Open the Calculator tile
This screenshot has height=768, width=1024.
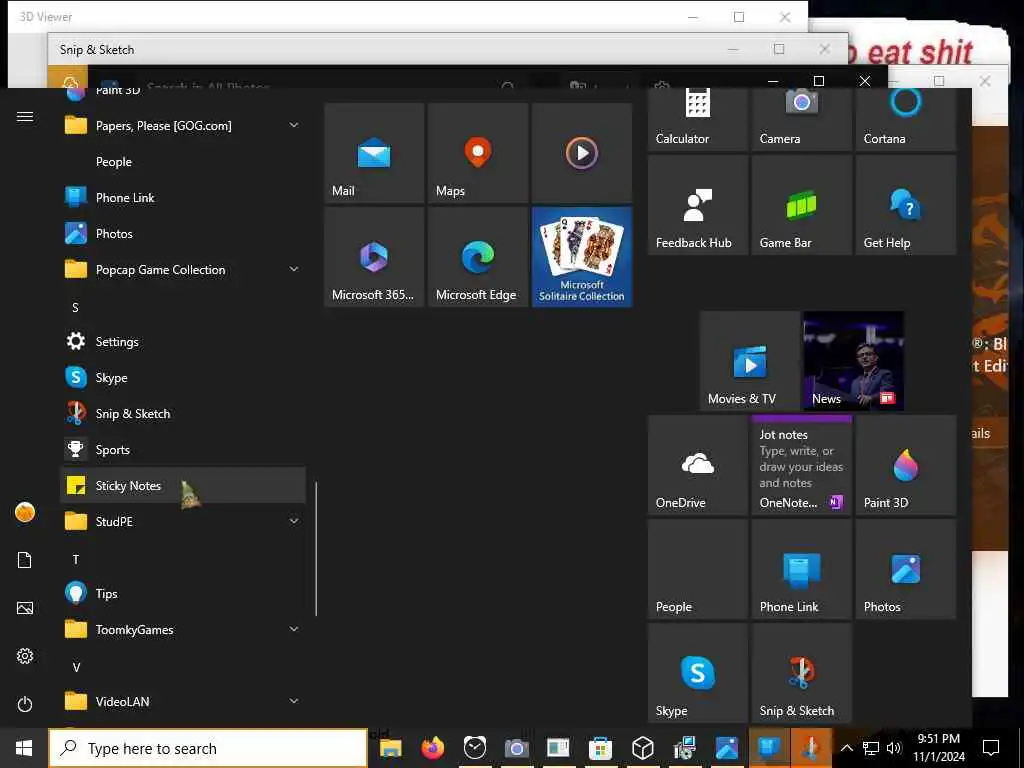tap(697, 120)
